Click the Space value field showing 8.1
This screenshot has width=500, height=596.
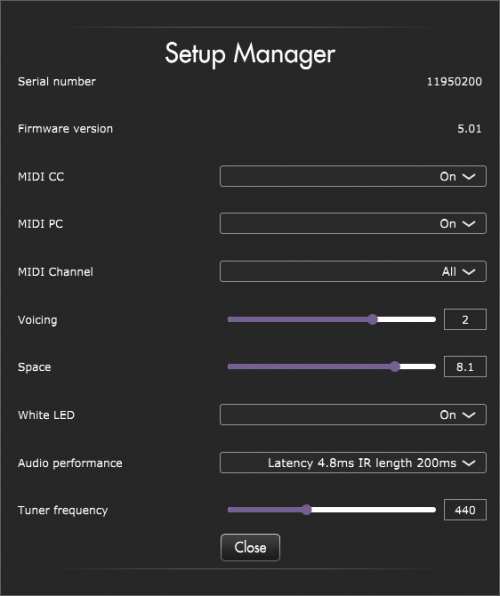pos(465,366)
